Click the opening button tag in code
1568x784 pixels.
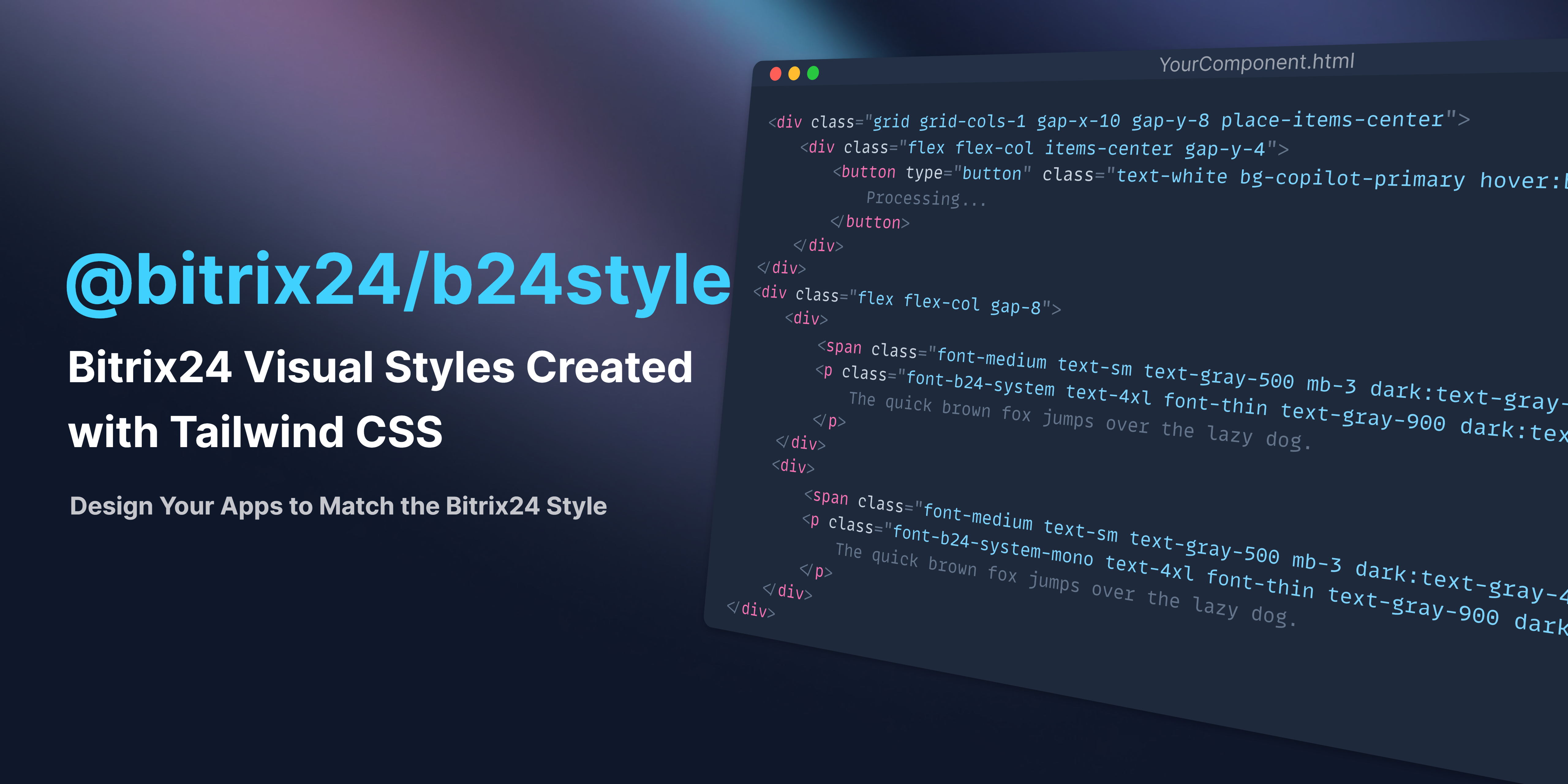tap(864, 172)
